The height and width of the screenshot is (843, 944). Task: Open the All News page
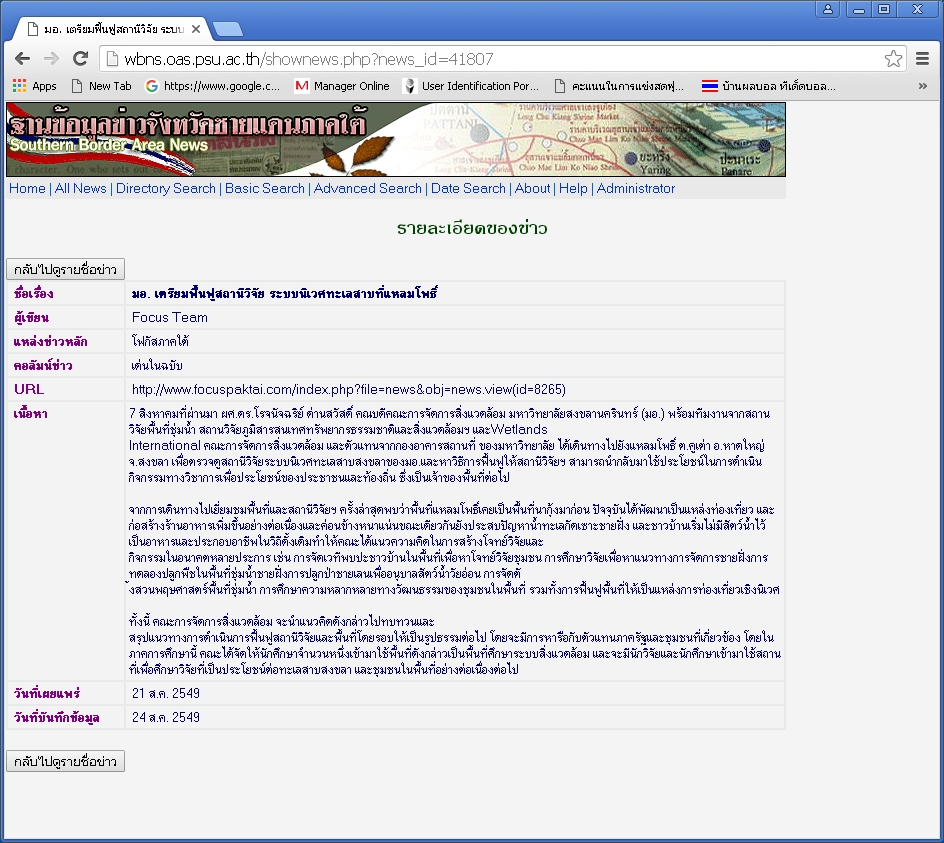80,188
